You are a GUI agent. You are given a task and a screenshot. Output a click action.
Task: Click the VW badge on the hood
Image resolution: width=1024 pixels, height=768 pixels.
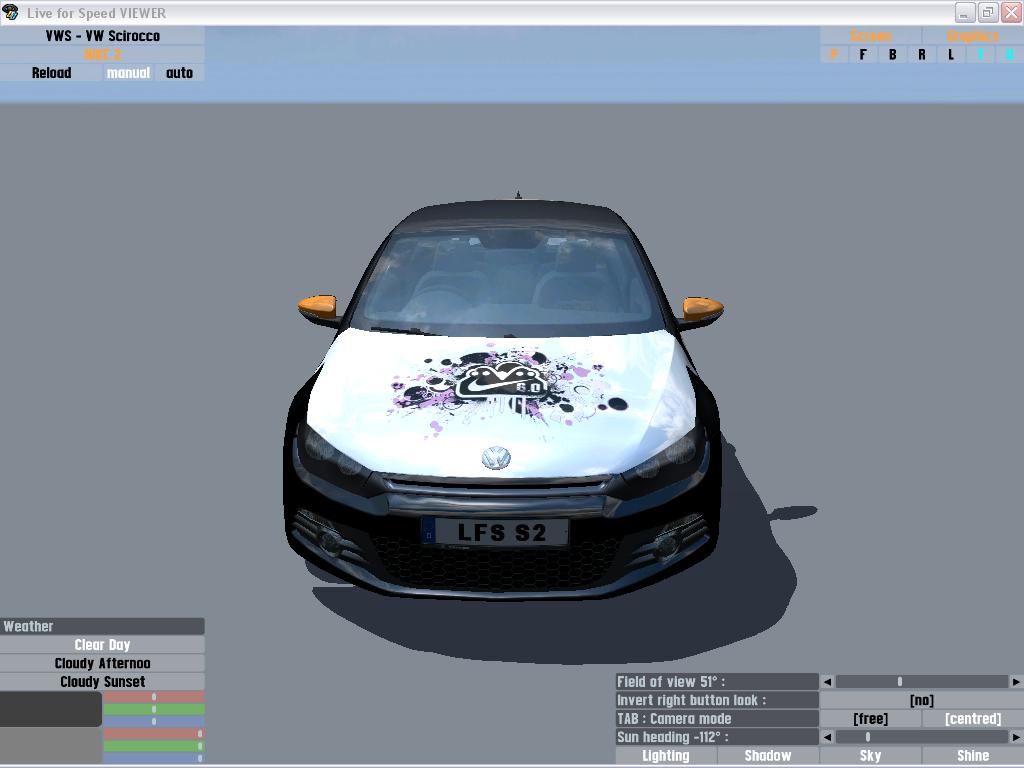click(496, 458)
